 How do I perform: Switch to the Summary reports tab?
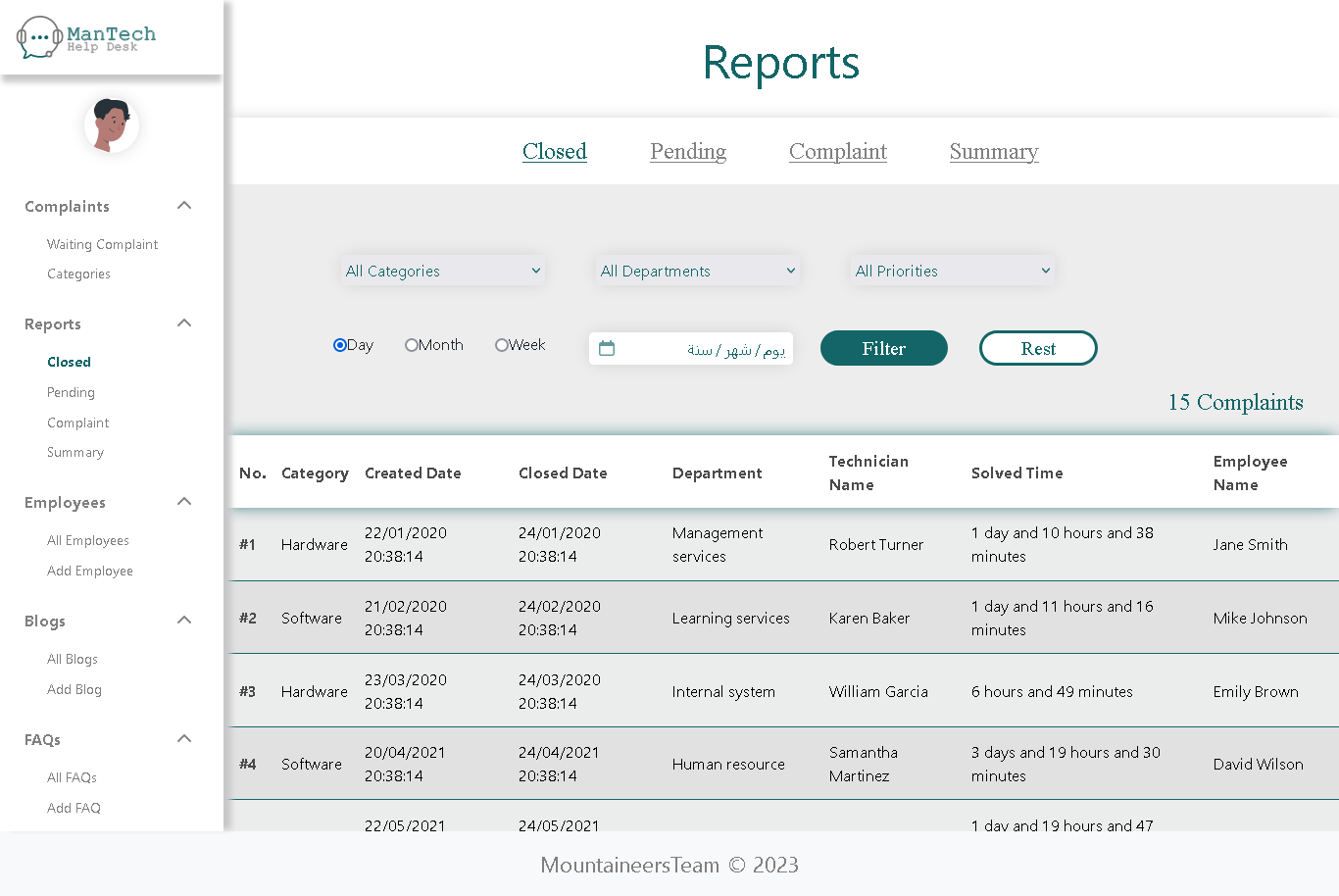(x=994, y=152)
